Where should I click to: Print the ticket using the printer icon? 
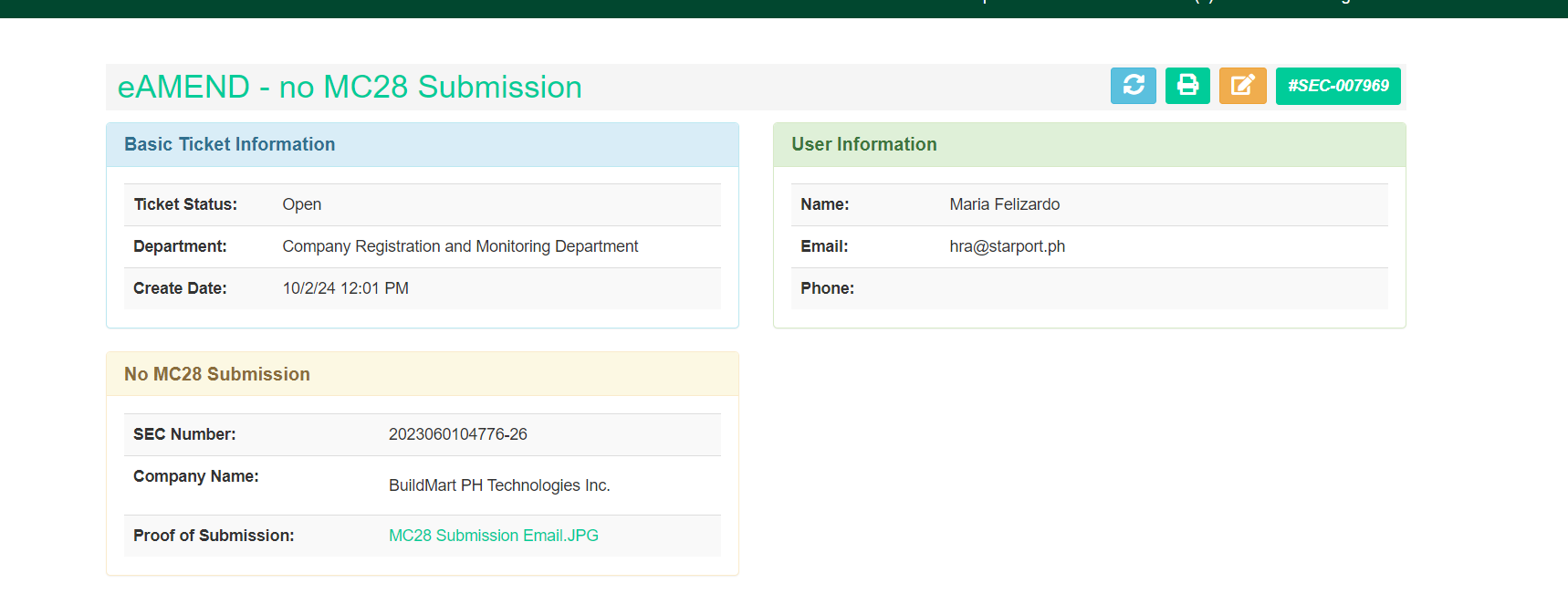[1187, 86]
